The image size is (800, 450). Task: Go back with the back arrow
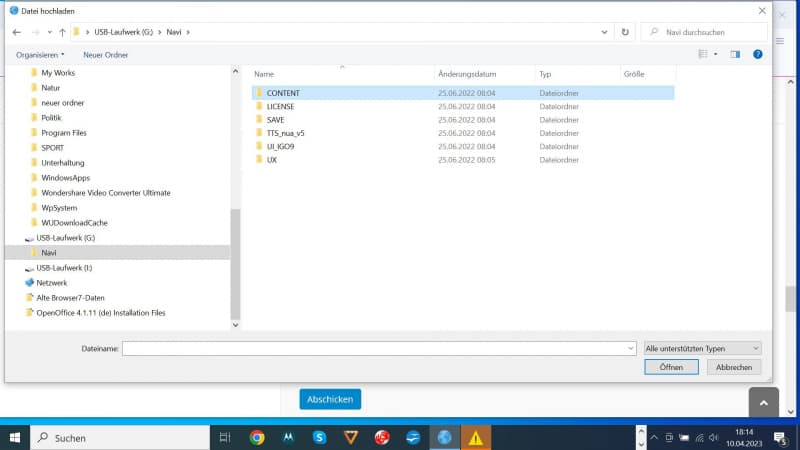pyautogui.click(x=17, y=32)
